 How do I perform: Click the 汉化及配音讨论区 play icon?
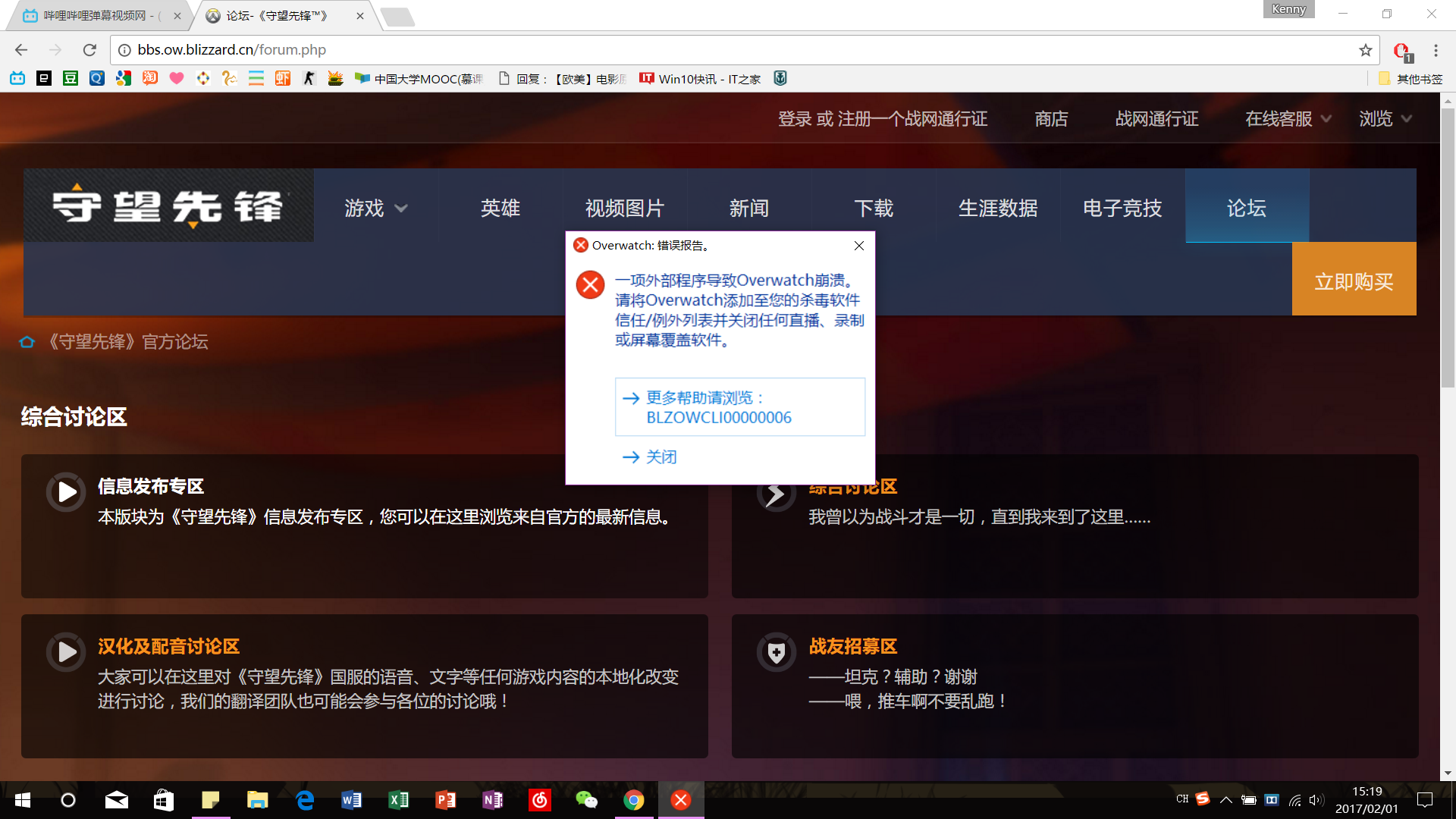point(66,652)
